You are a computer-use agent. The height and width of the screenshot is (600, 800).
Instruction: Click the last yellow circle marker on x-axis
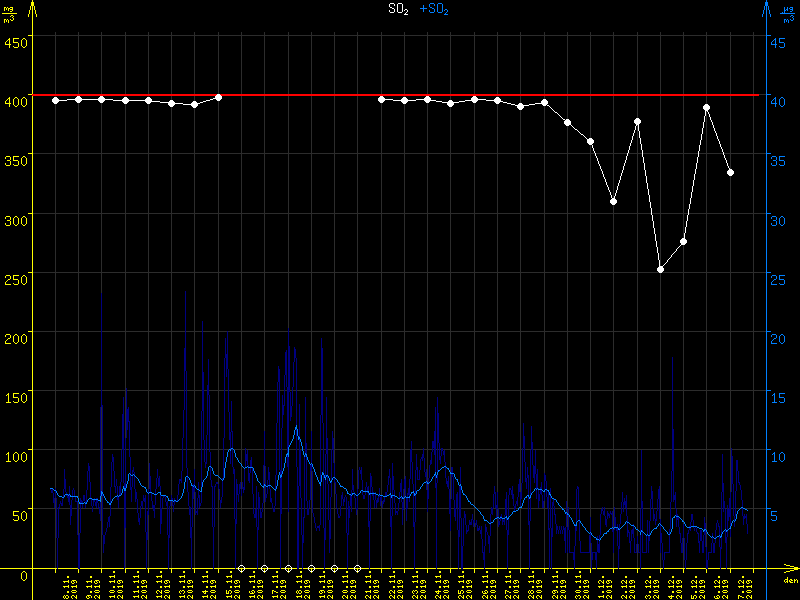(x=357, y=568)
